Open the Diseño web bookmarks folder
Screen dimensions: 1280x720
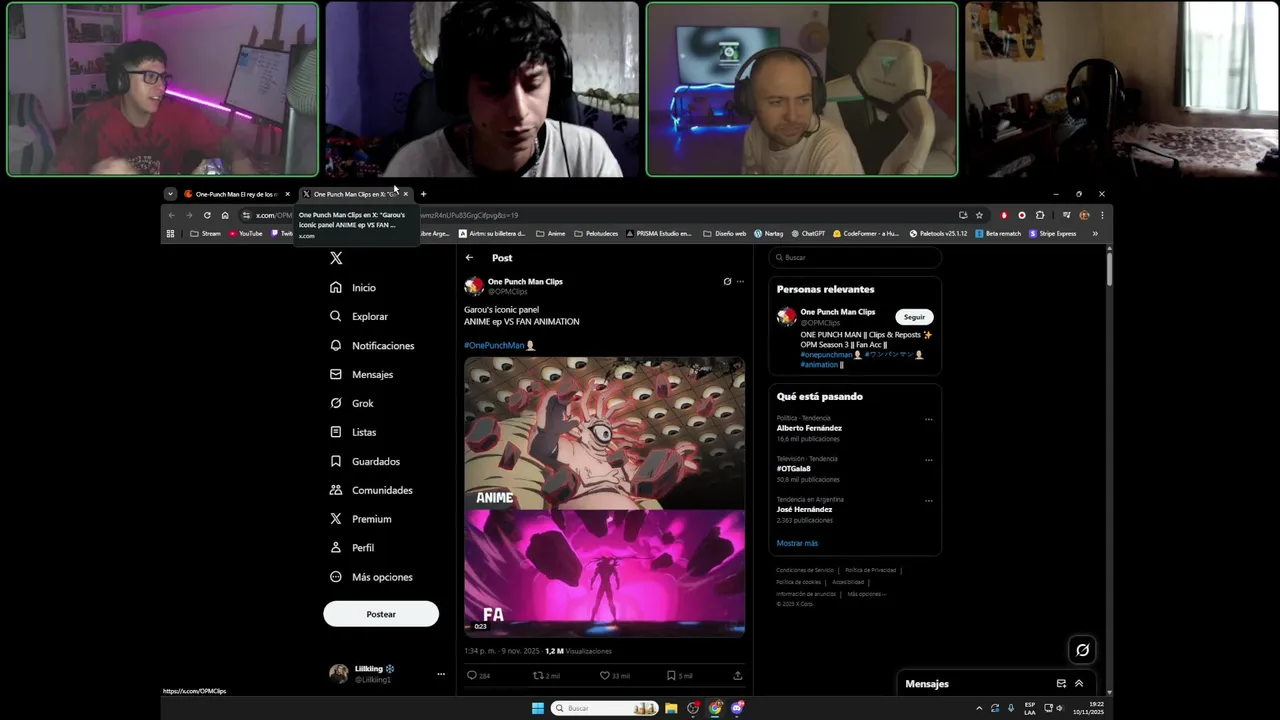pos(725,233)
